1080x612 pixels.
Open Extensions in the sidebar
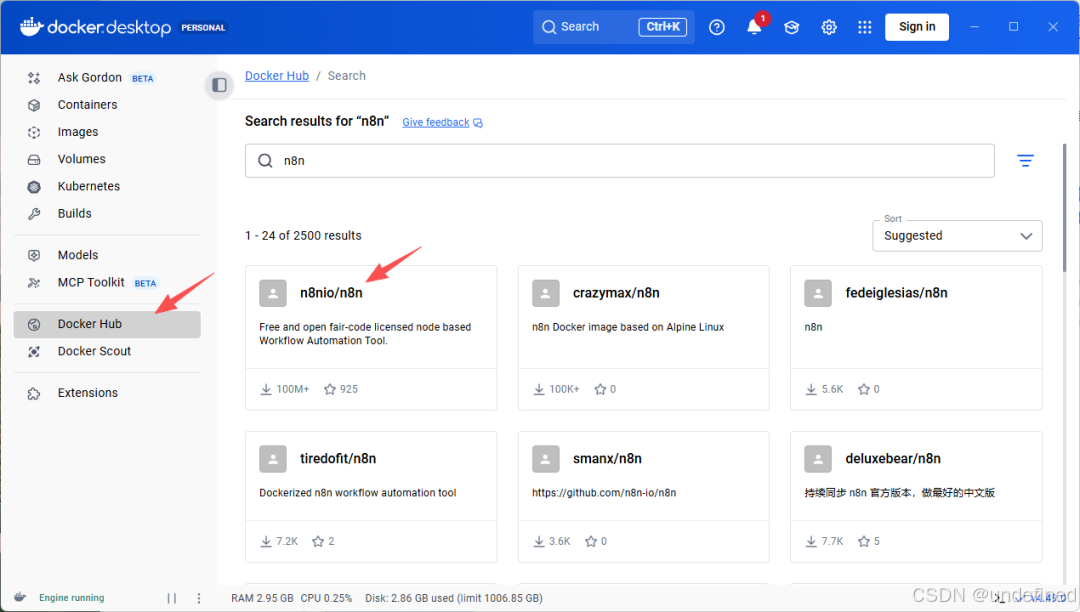point(107,393)
